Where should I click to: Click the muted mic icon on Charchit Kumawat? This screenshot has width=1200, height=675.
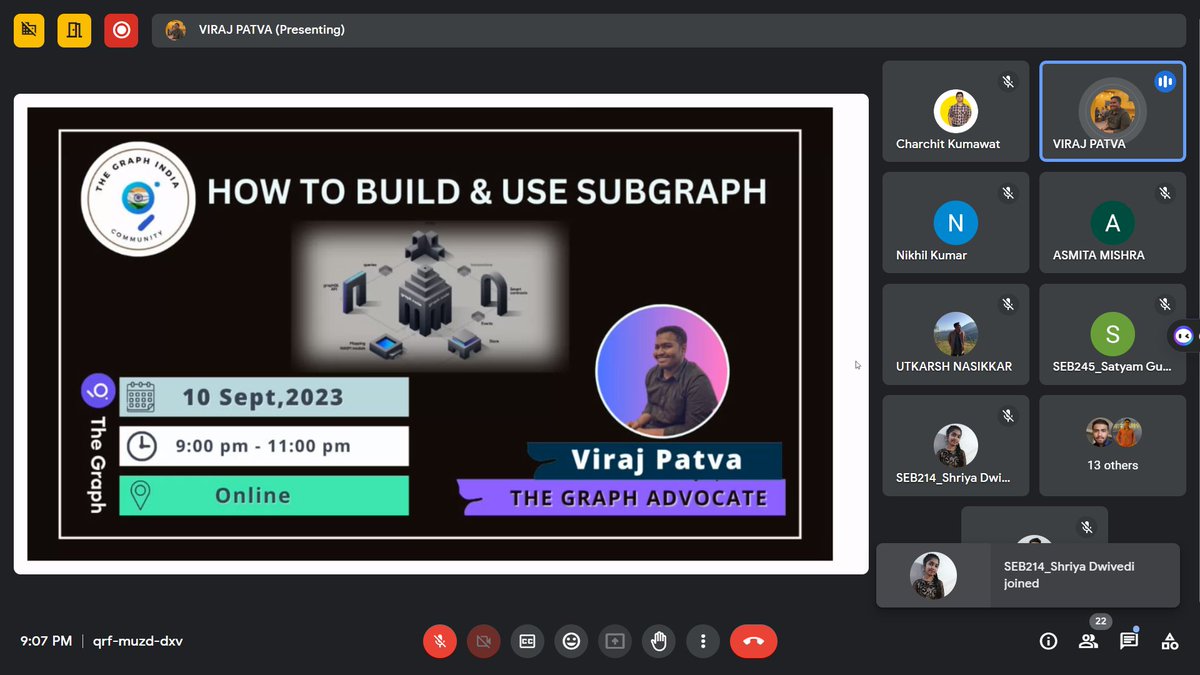coord(1008,81)
